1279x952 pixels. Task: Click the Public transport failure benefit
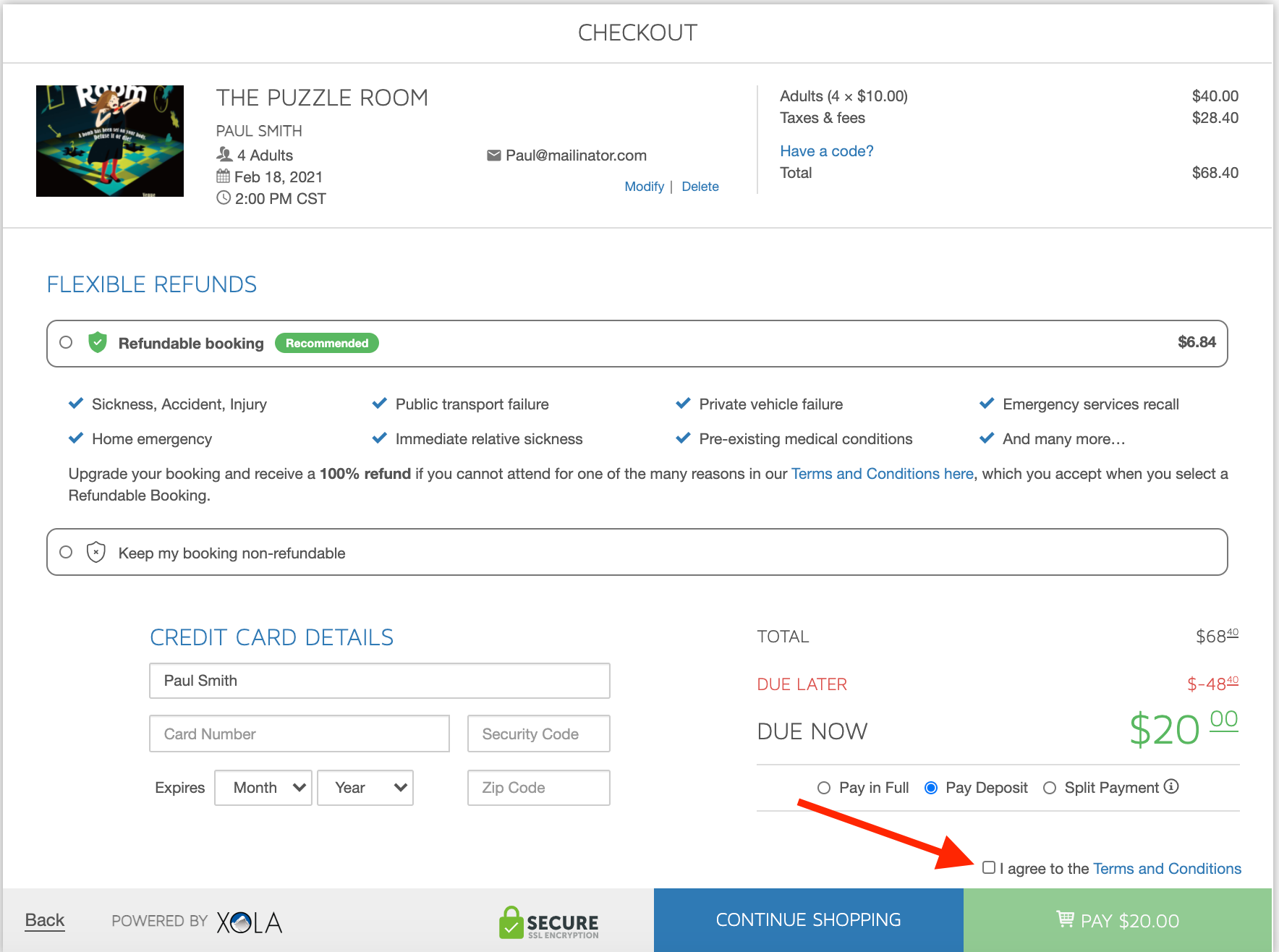472,404
